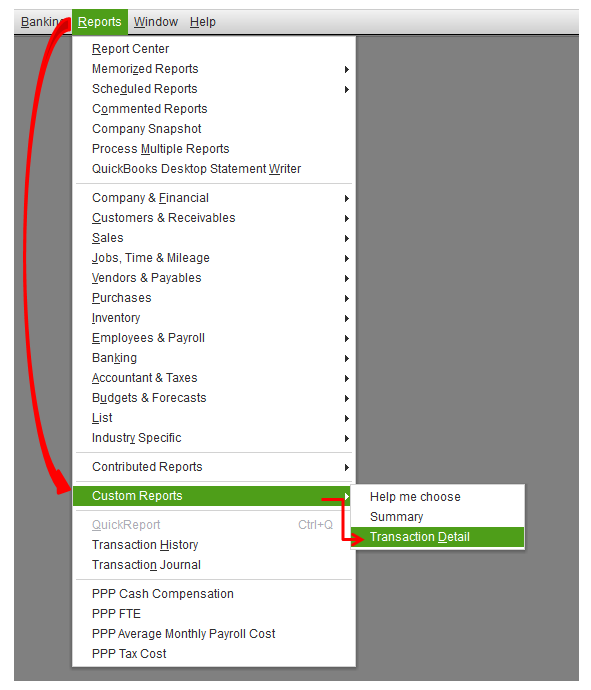
Task: Expand Jobs, Time & Mileage arrow
Action: (347, 258)
